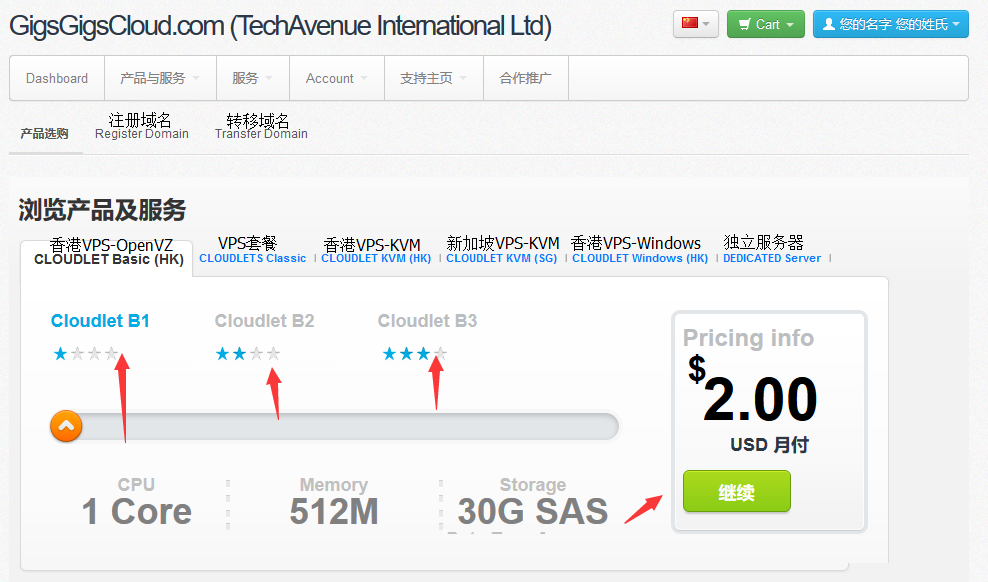
Task: Expand the Account menu
Action: [336, 78]
